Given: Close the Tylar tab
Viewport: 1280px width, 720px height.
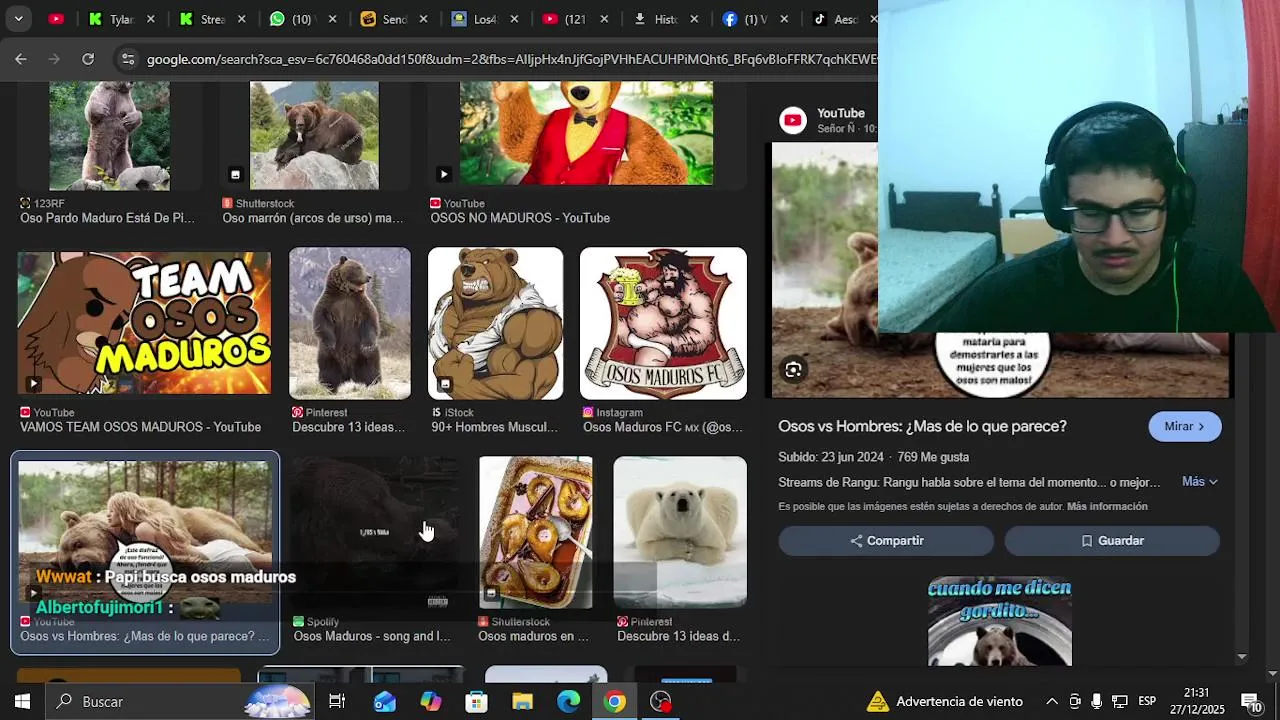Looking at the screenshot, I should point(150,19).
